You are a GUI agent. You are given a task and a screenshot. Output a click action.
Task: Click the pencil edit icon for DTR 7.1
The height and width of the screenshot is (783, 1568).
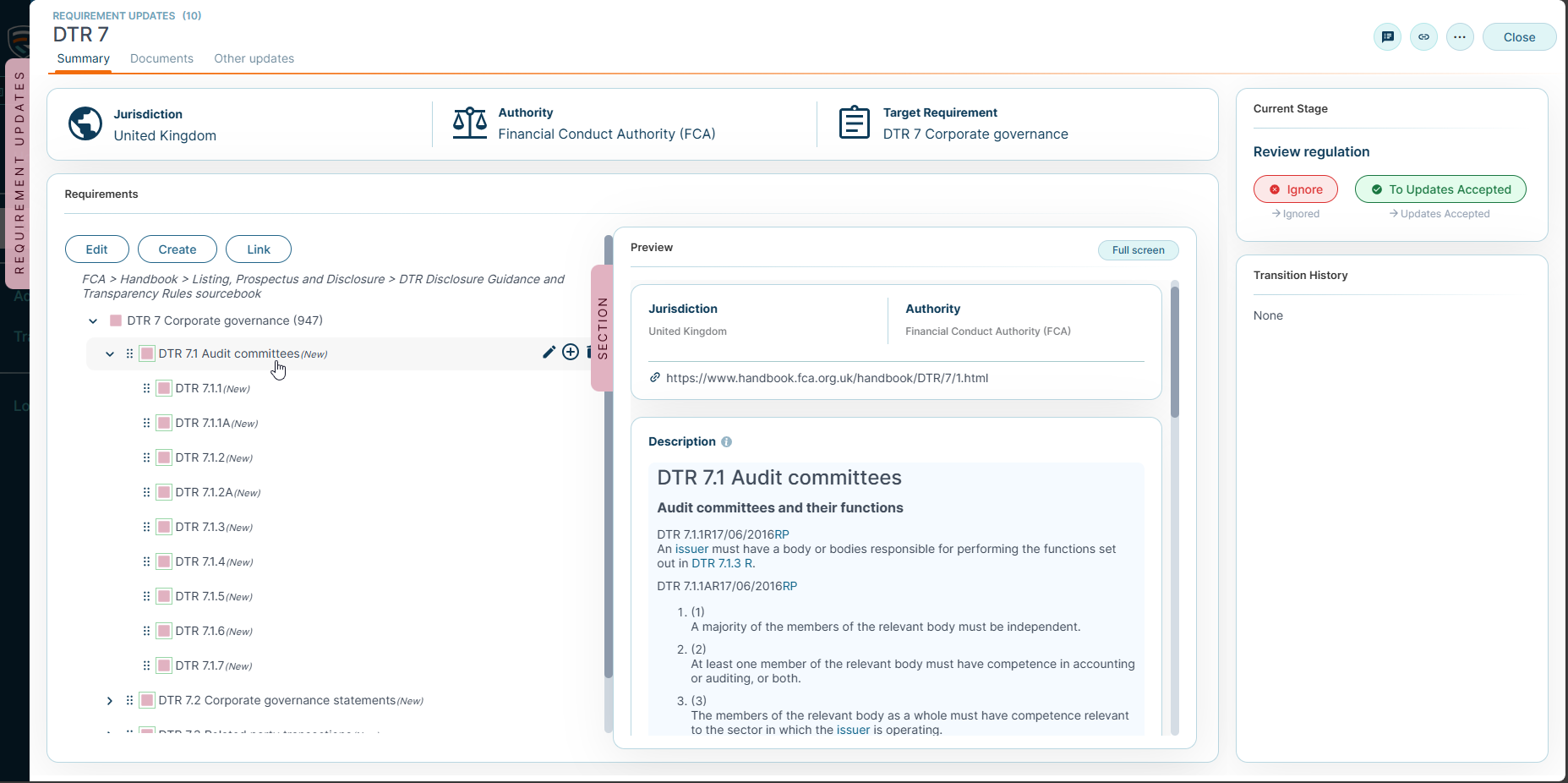point(549,353)
